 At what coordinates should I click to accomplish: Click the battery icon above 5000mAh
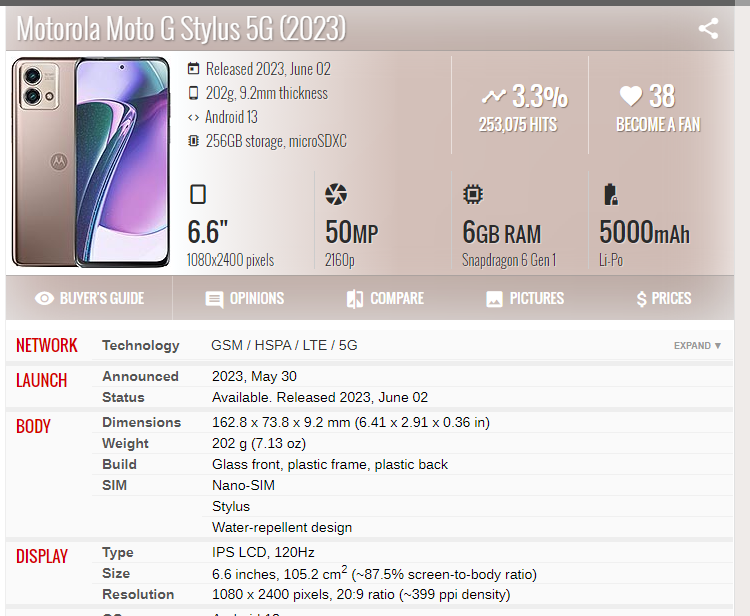(x=609, y=194)
